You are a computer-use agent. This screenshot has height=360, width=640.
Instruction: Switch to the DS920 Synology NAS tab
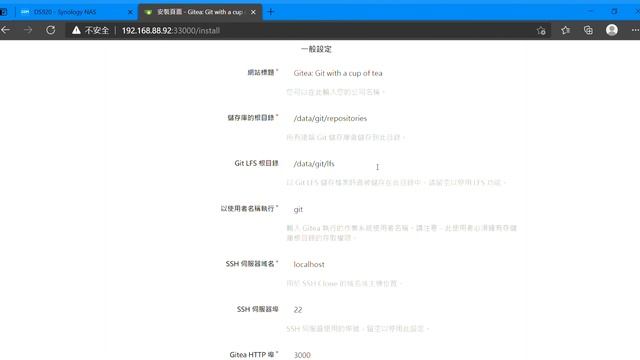(76, 12)
